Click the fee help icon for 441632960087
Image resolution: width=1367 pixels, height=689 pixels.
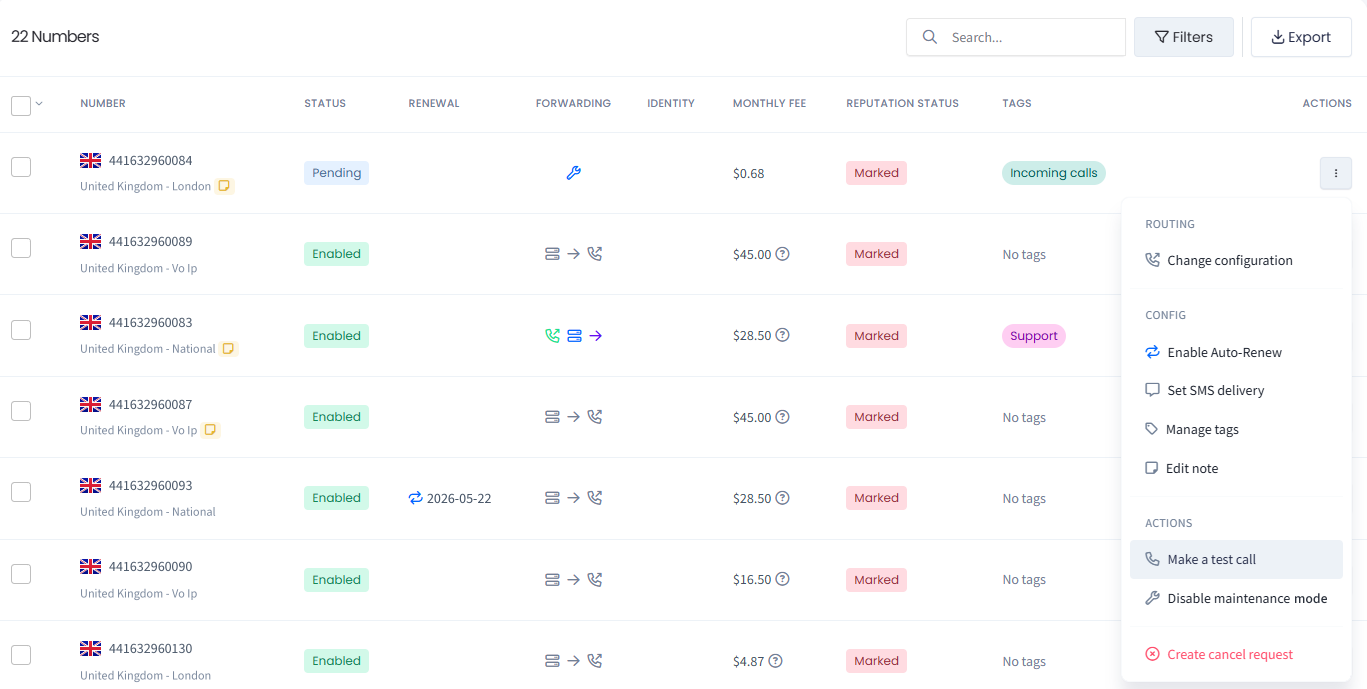[x=783, y=417]
